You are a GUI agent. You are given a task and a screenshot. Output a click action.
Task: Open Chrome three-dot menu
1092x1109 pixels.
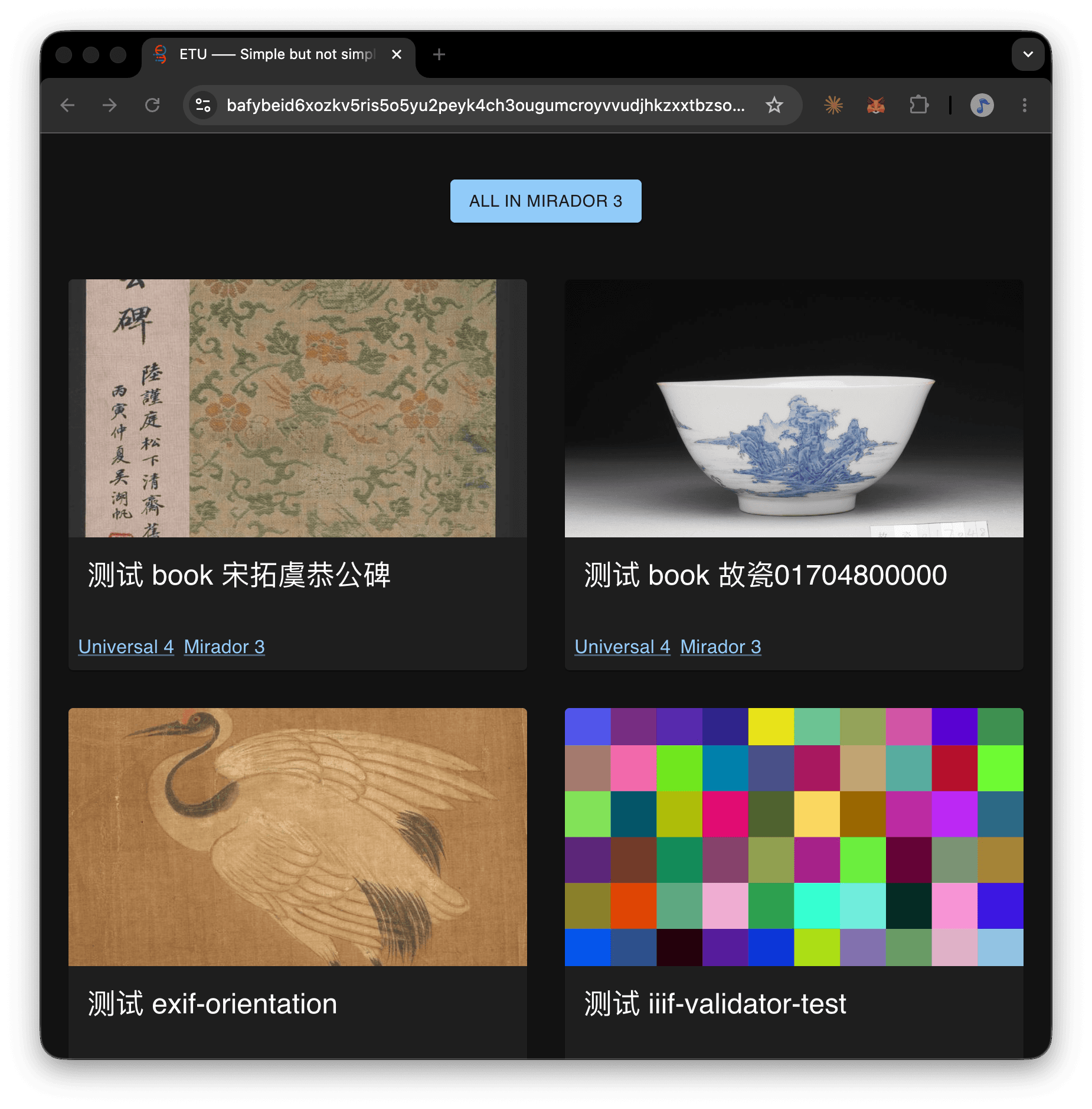[1025, 106]
